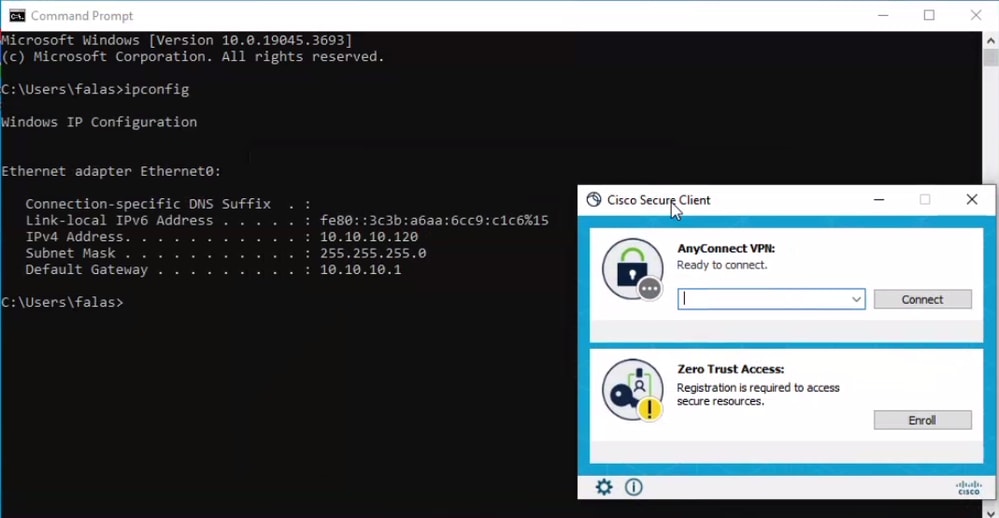Click the default gateway 10.10.10.1

tap(361, 270)
